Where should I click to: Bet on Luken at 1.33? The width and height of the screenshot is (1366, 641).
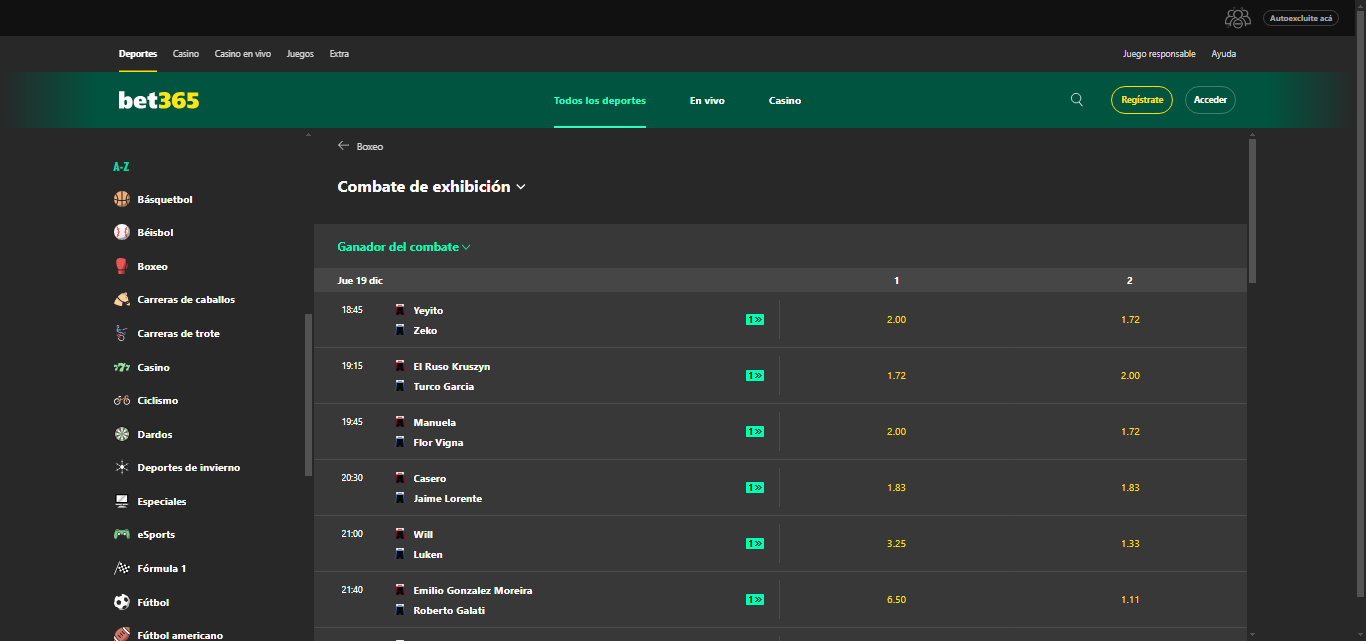[1130, 544]
